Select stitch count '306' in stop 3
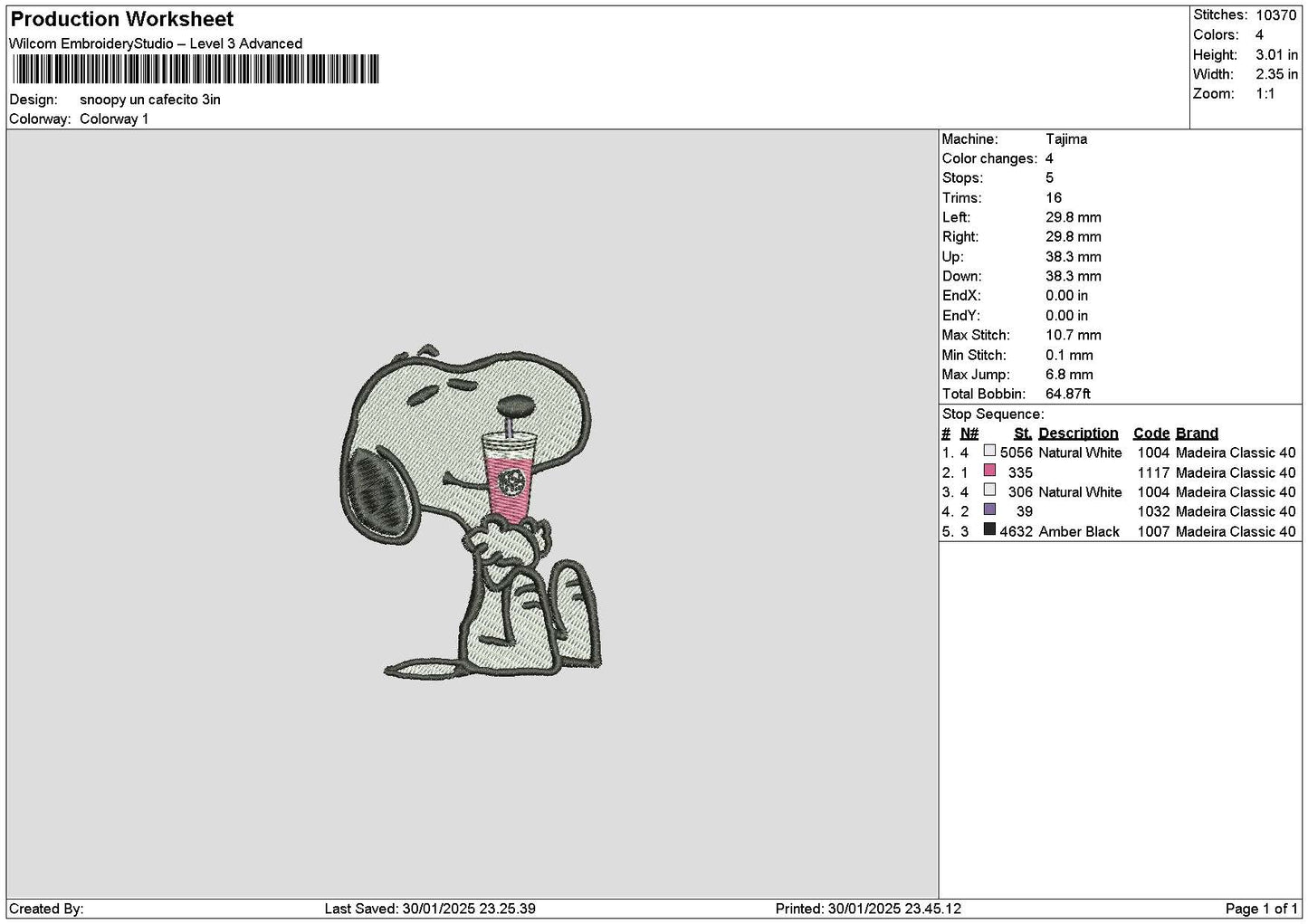1308x924 pixels. [x=1020, y=492]
